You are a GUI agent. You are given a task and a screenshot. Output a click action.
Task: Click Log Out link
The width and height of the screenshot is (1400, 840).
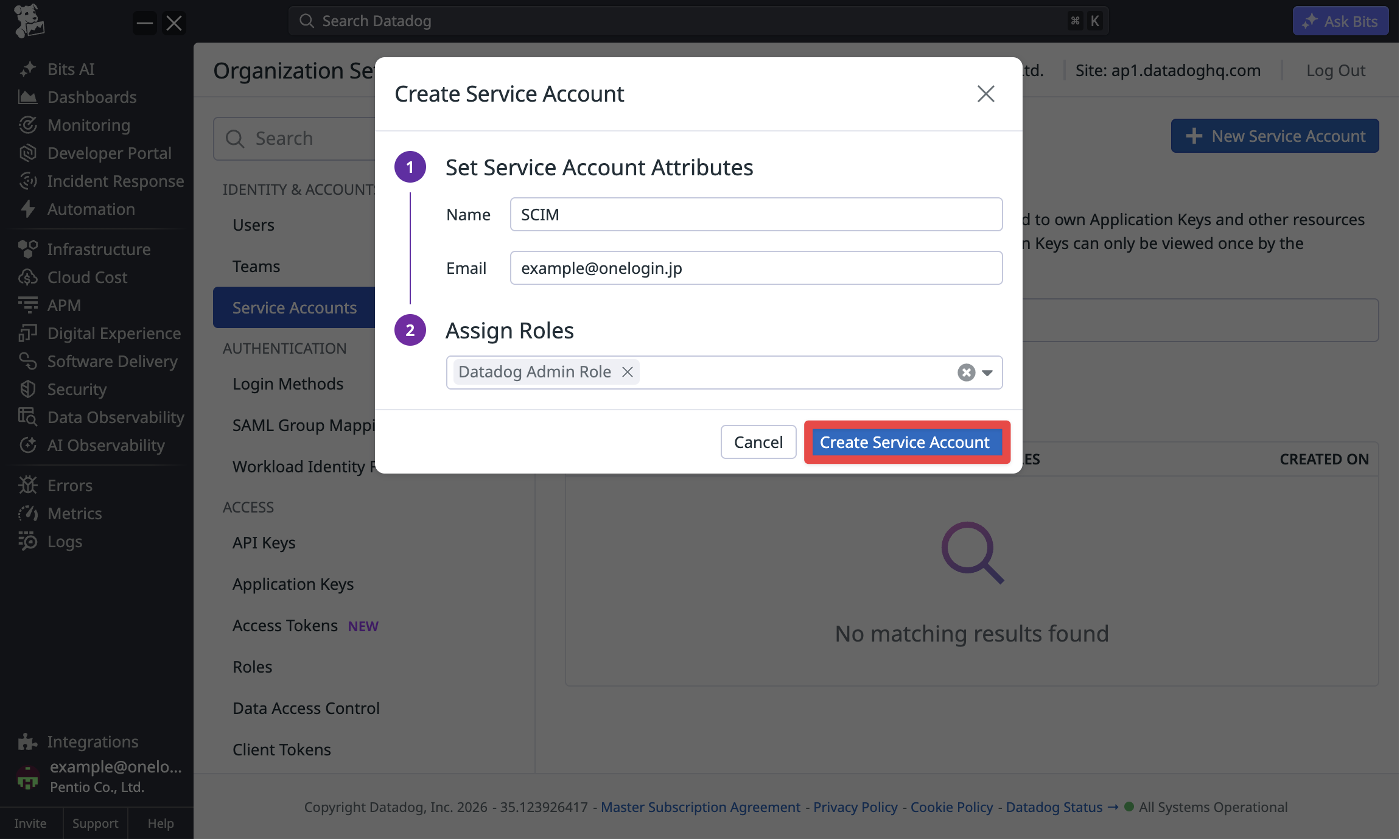[x=1335, y=71]
